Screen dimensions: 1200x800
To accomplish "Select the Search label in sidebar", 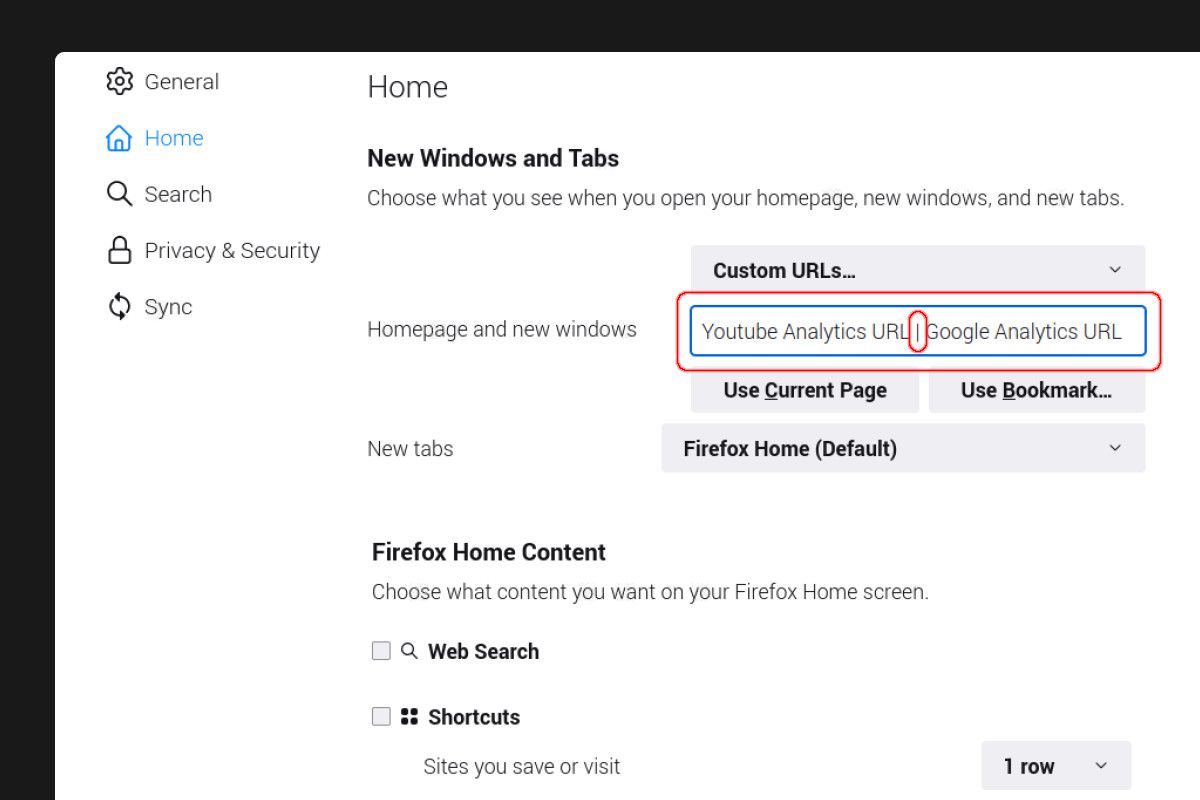I will [178, 194].
